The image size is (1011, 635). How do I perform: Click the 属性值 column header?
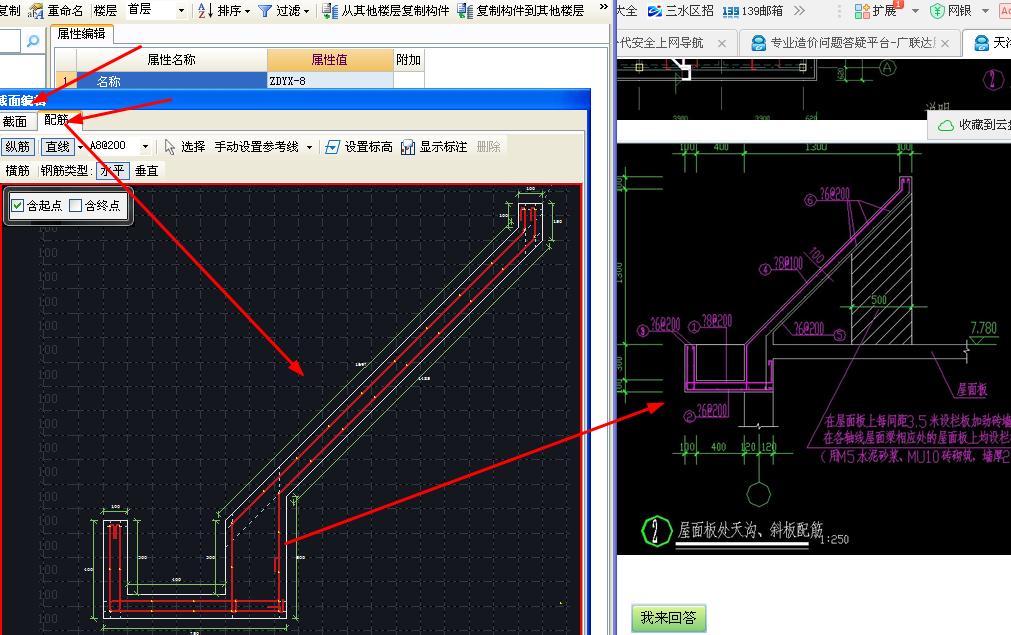(x=330, y=60)
